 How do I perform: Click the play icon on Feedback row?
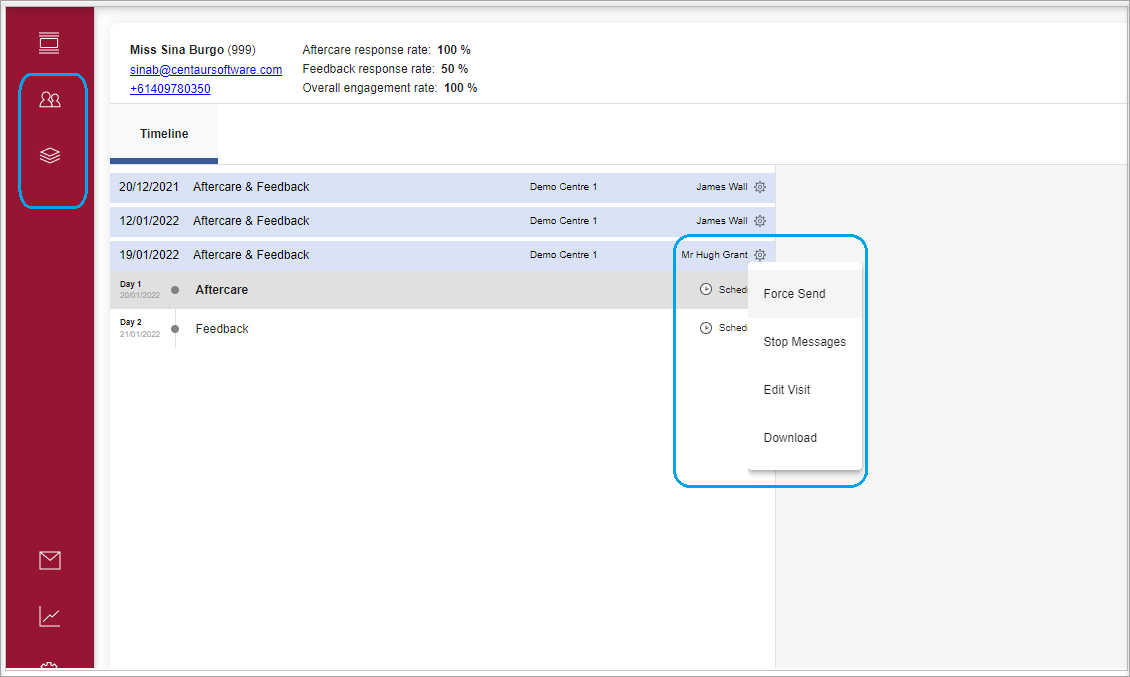click(x=706, y=328)
